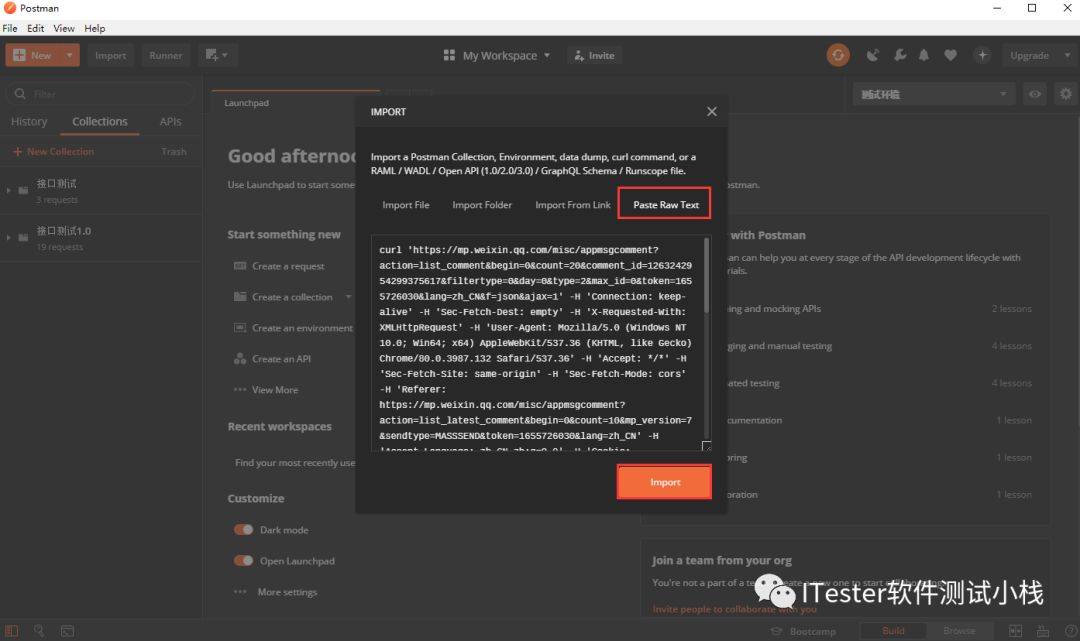Image resolution: width=1080 pixels, height=641 pixels.
Task: Switch to Import Folder tab
Action: (x=482, y=204)
